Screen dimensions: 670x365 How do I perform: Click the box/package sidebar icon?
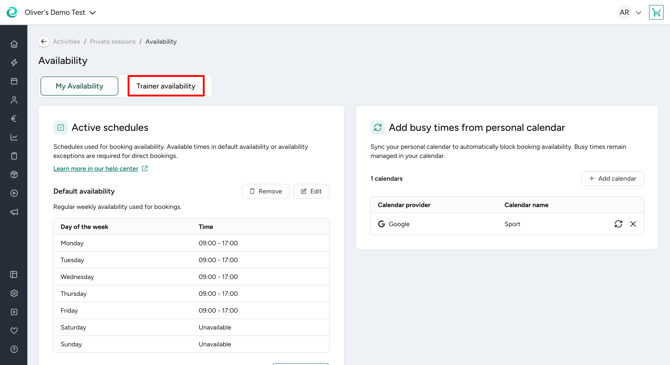(14, 174)
